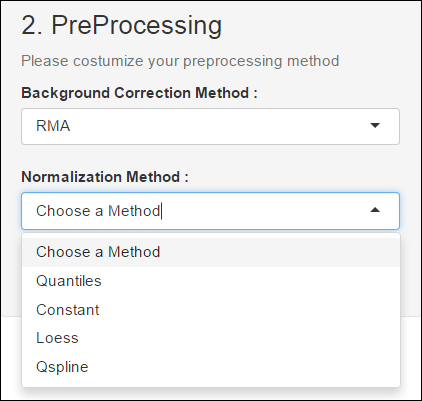Image resolution: width=422 pixels, height=401 pixels.
Task: Click the word Method in the Background Correction label
Action: pos(222,93)
